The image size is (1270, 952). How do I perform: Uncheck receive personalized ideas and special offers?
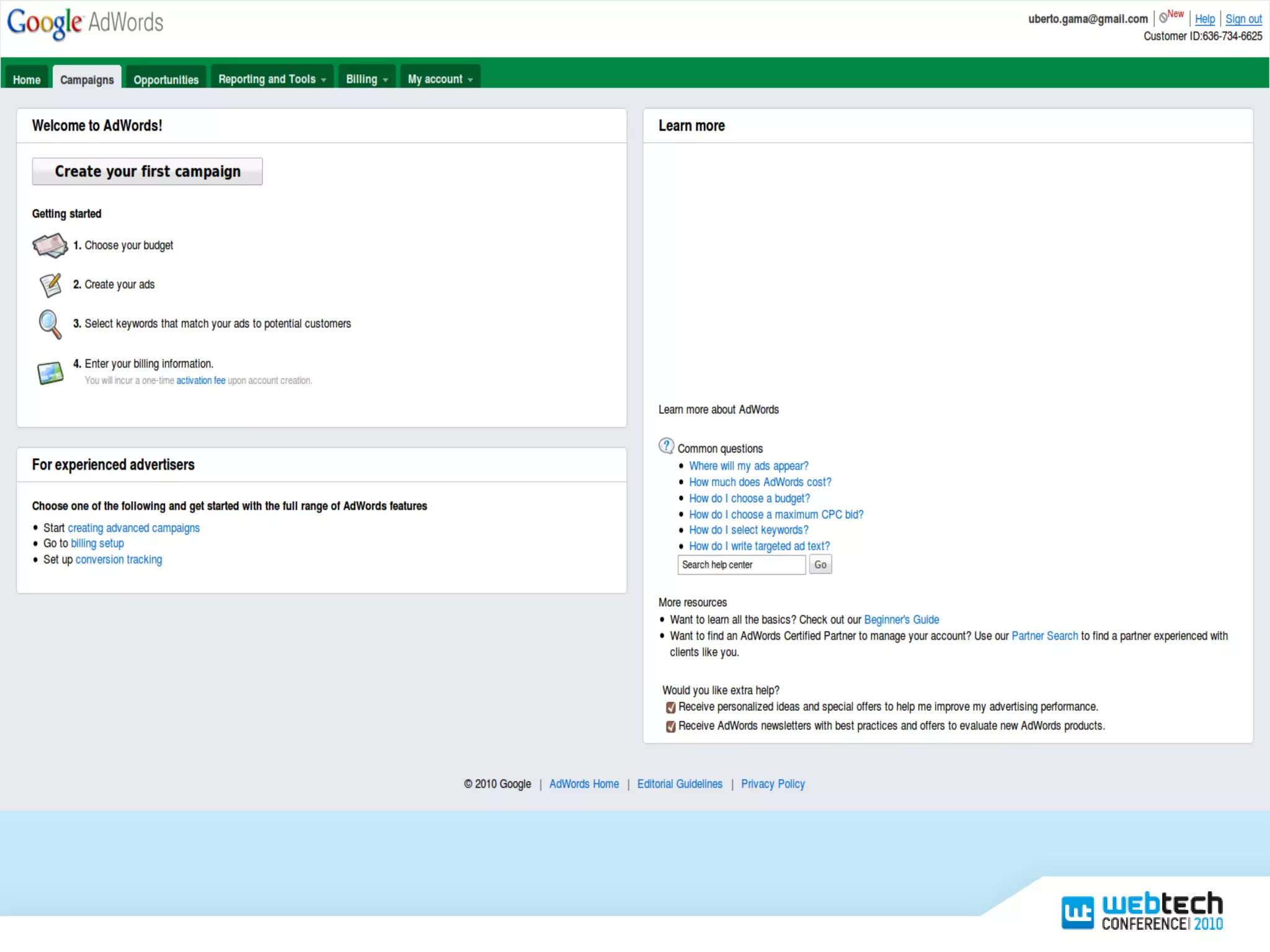click(670, 707)
